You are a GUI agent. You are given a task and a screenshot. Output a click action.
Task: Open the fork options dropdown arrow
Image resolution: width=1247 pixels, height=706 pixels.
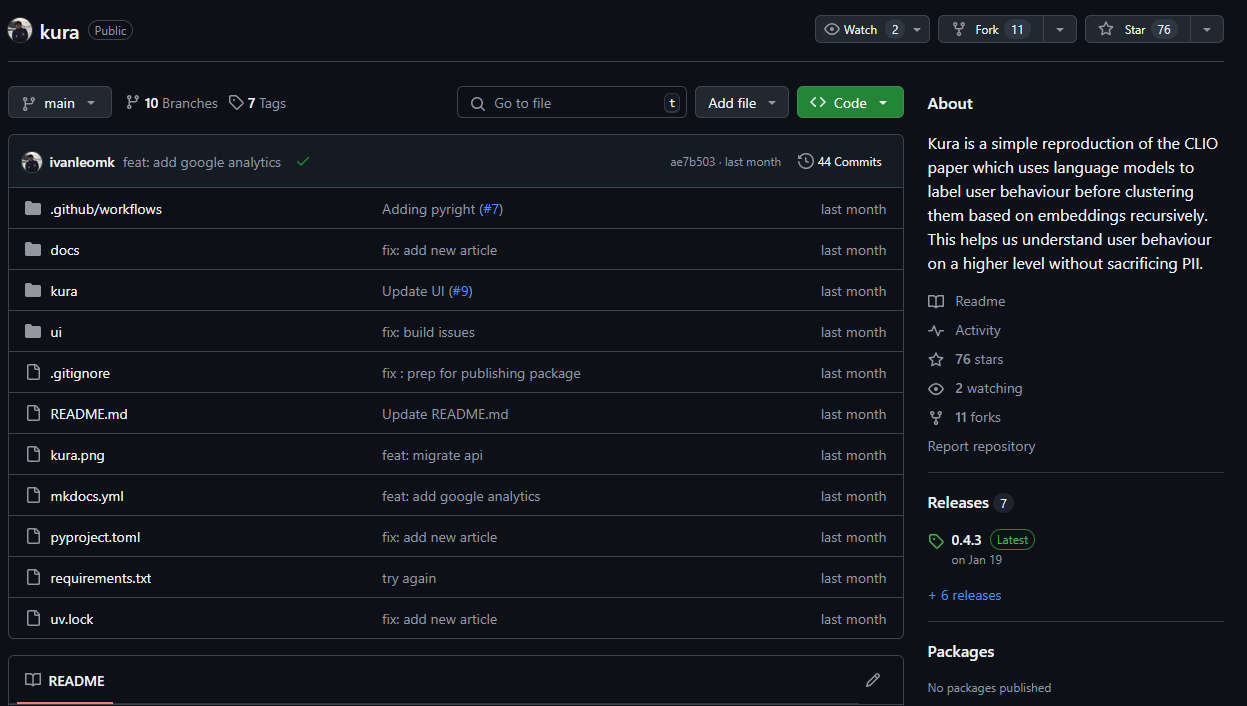1060,30
